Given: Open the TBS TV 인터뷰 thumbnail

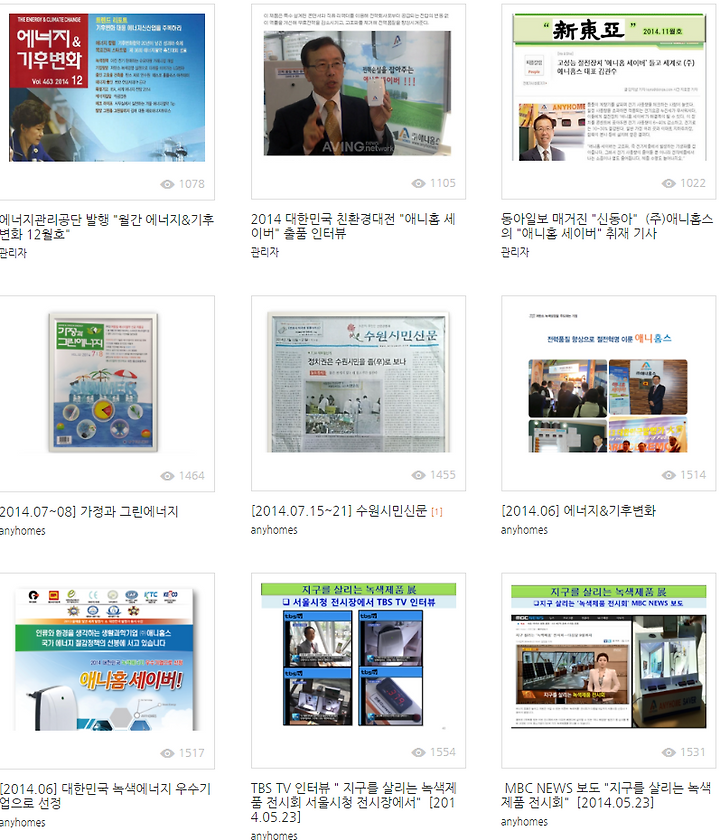Looking at the screenshot, I should pyautogui.click(x=358, y=655).
